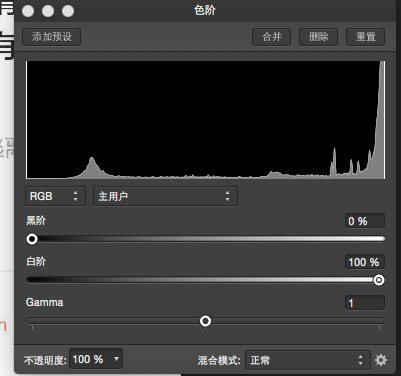The image size is (401, 376).
Task: Click the 删除 button
Action: (319, 37)
